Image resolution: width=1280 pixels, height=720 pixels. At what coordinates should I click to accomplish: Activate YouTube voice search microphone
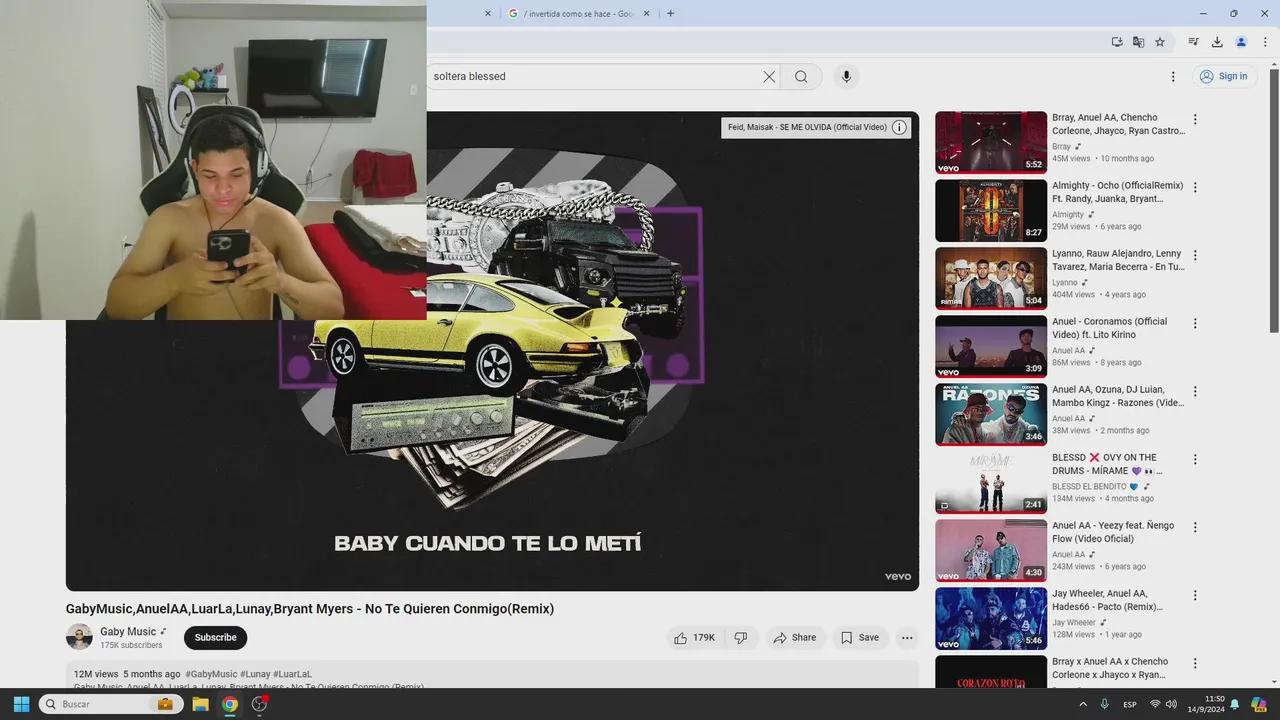point(845,76)
